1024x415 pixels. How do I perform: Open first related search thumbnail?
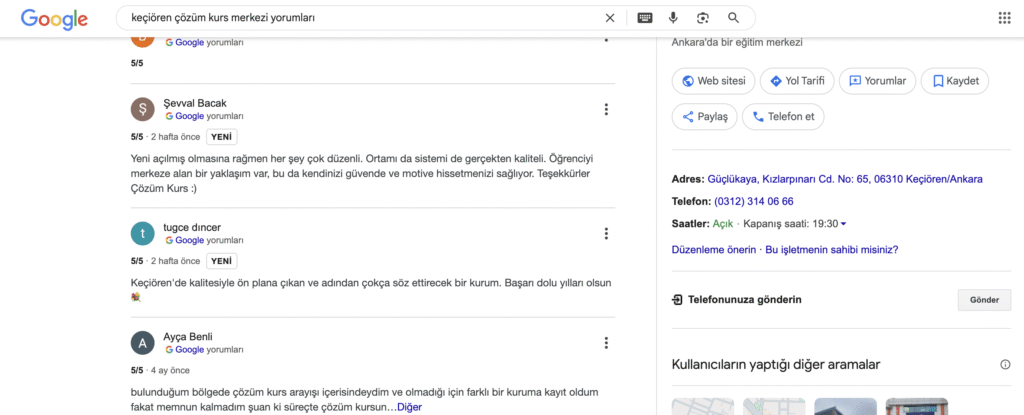click(x=703, y=407)
